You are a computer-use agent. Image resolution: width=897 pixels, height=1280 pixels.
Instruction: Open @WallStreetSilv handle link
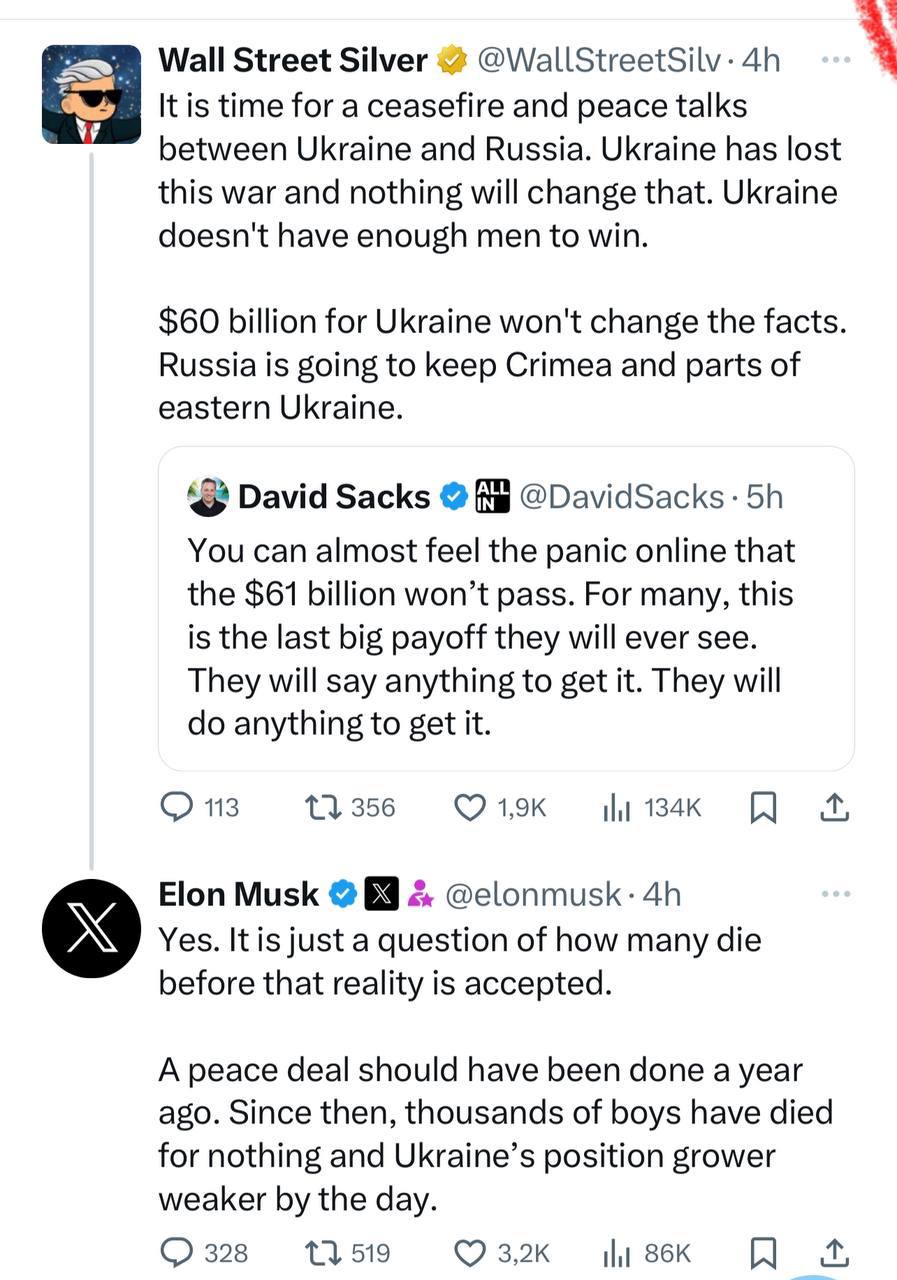599,61
